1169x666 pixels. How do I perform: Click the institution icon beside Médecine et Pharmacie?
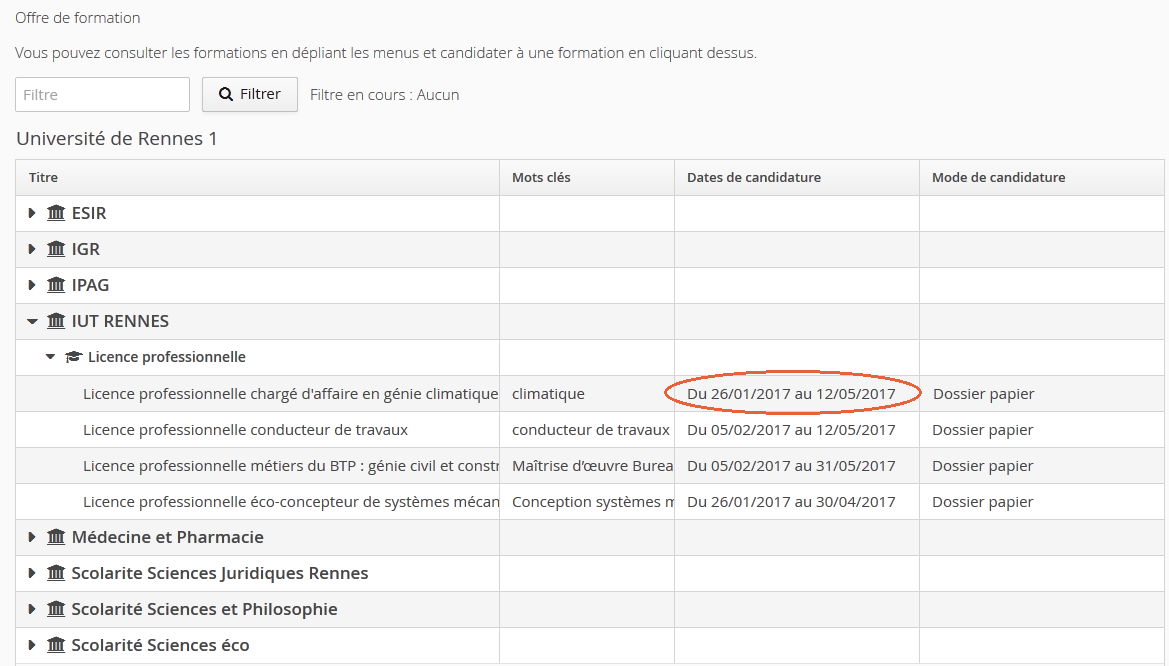coord(56,537)
